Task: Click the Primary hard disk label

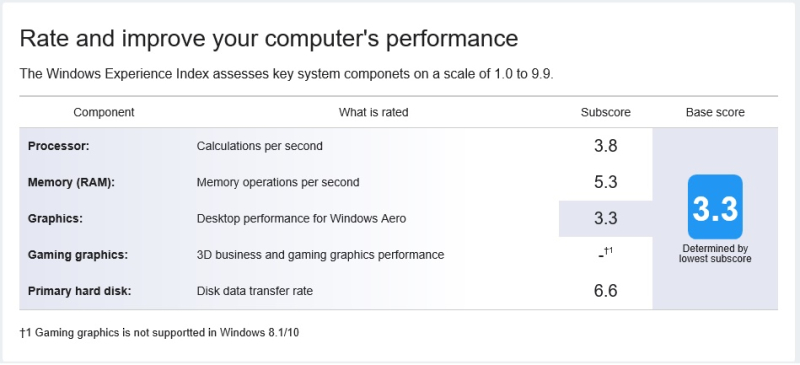Action: pyautogui.click(x=80, y=291)
